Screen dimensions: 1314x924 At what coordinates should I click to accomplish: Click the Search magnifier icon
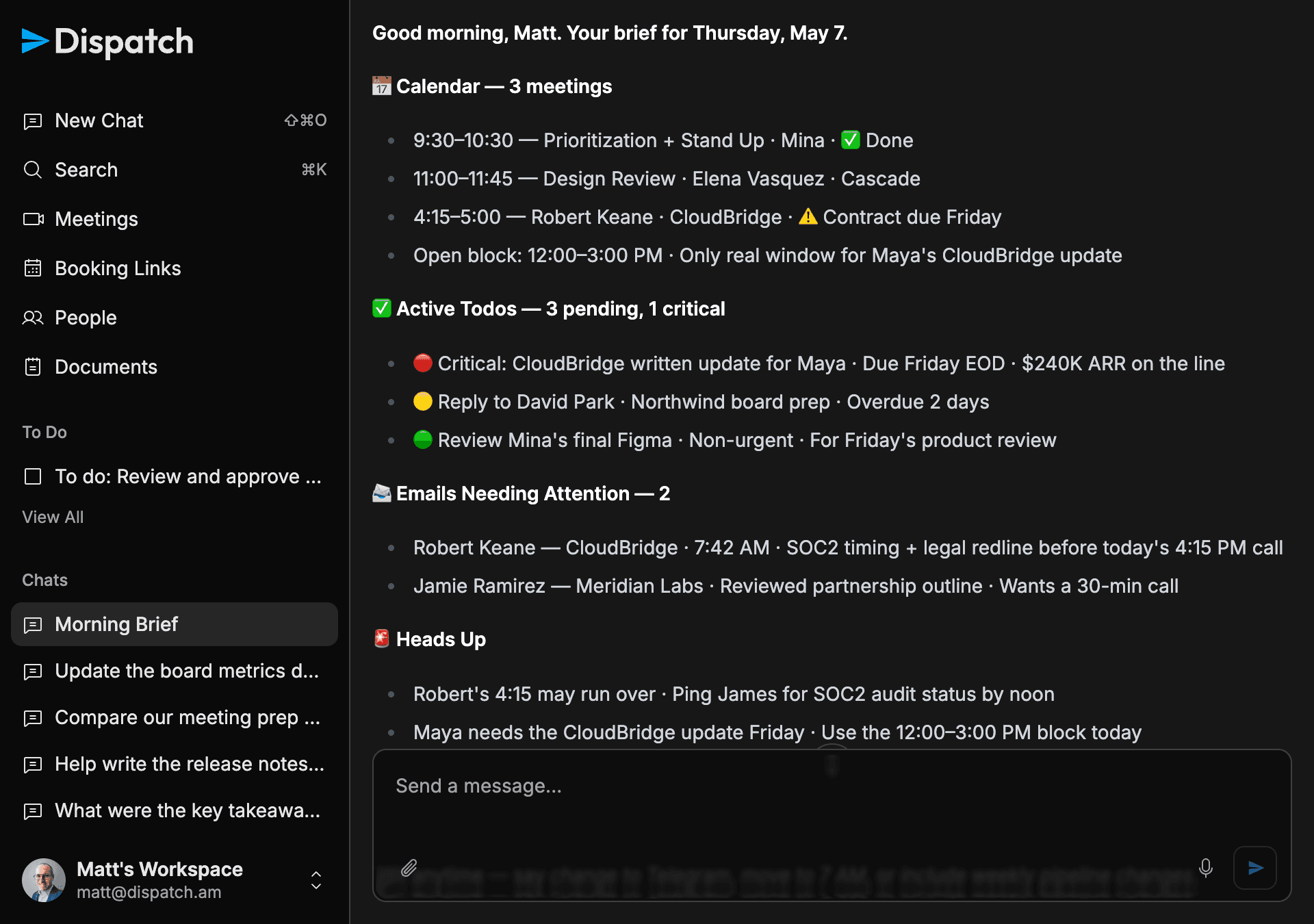click(x=33, y=170)
